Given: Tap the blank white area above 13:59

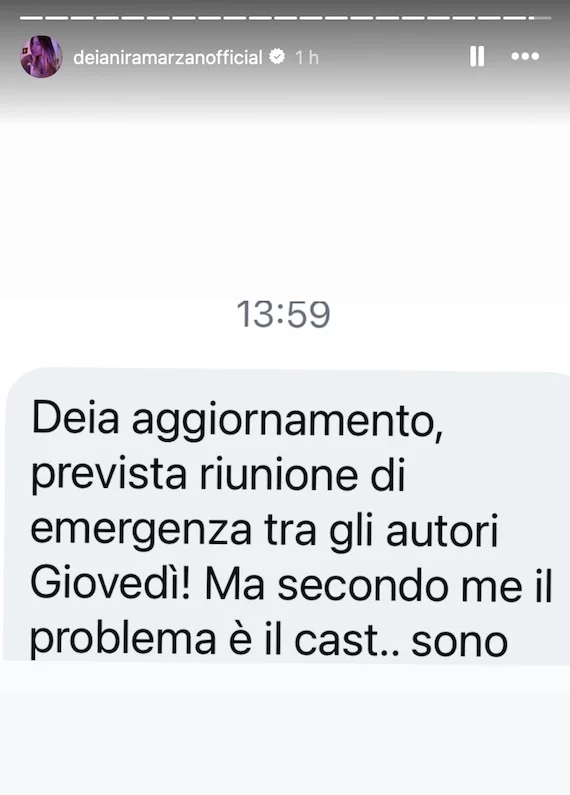Looking at the screenshot, I should [x=285, y=208].
